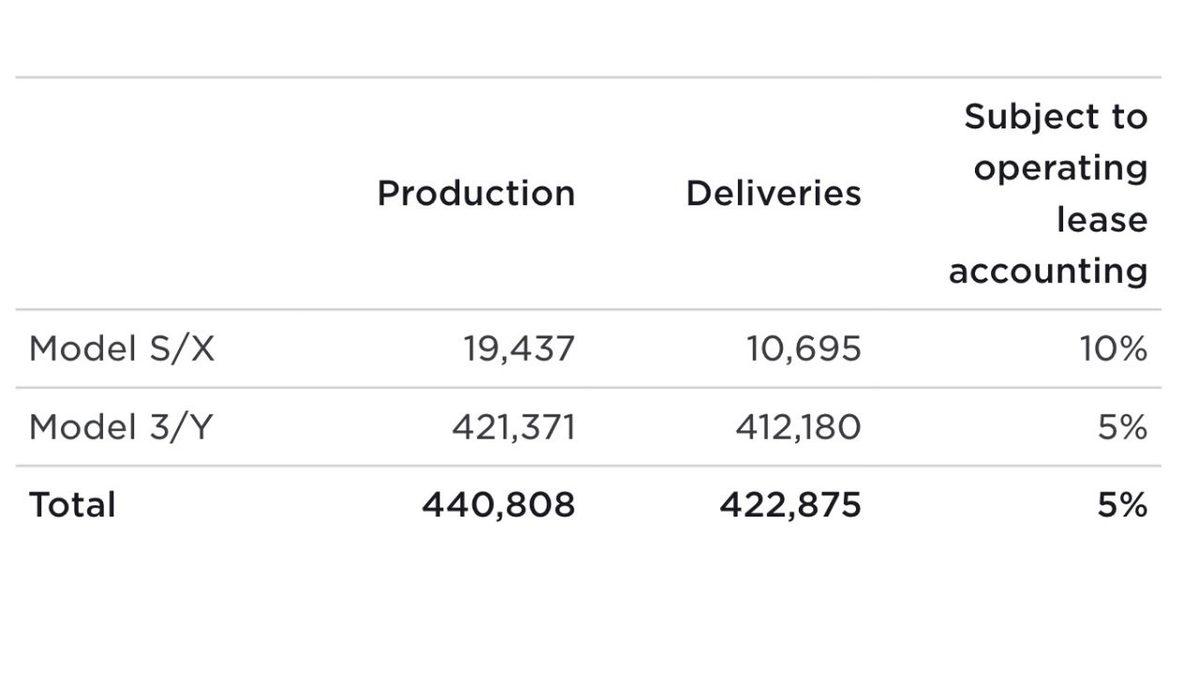Image resolution: width=1200 pixels, height=675 pixels.
Task: Click the word operating in header
Action: [x=1060, y=168]
